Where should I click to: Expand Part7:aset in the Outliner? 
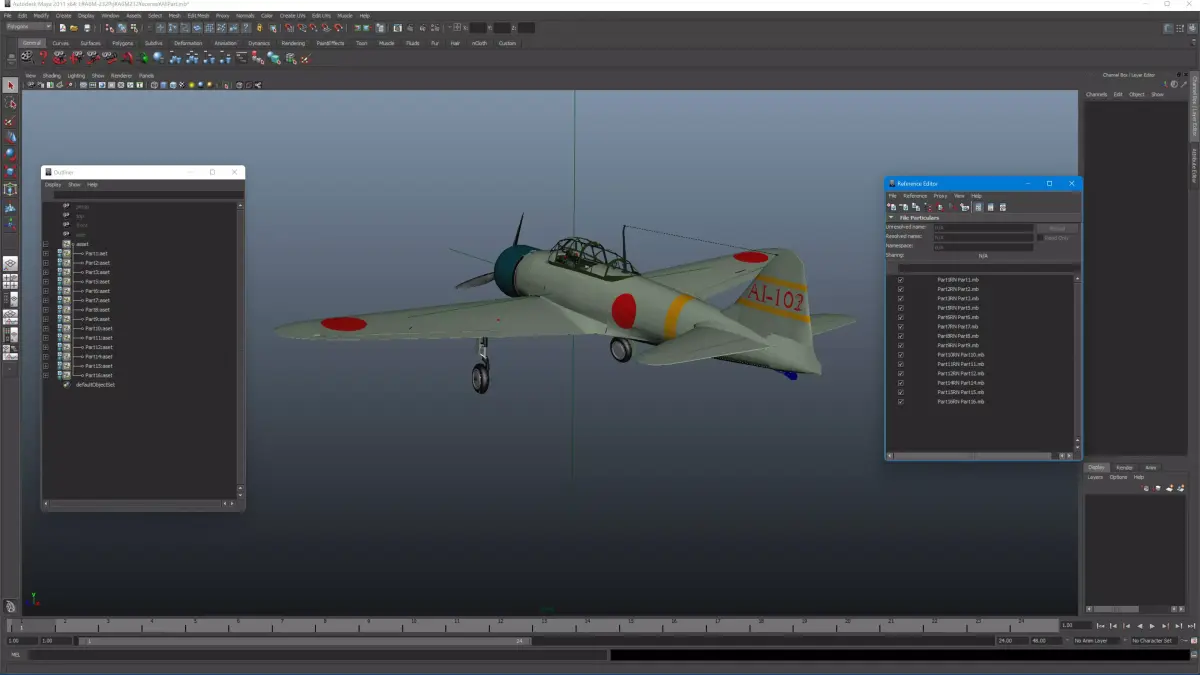(46, 300)
